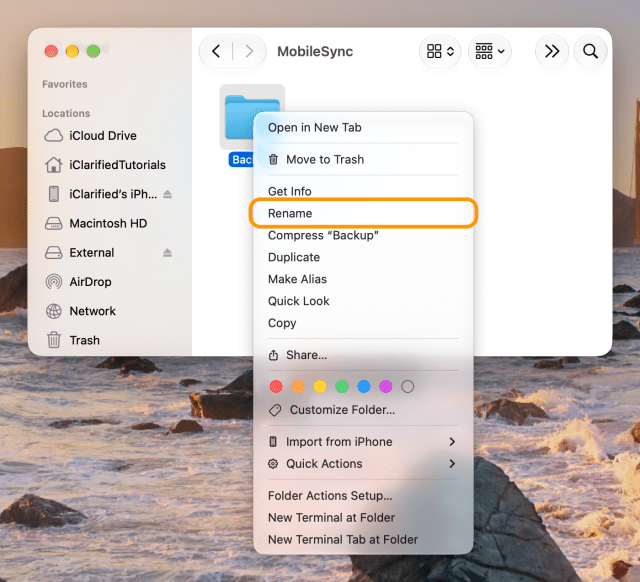Viewport: 640px width, 582px height.
Task: Click the Macintosh HD drive icon
Action: click(x=53, y=223)
